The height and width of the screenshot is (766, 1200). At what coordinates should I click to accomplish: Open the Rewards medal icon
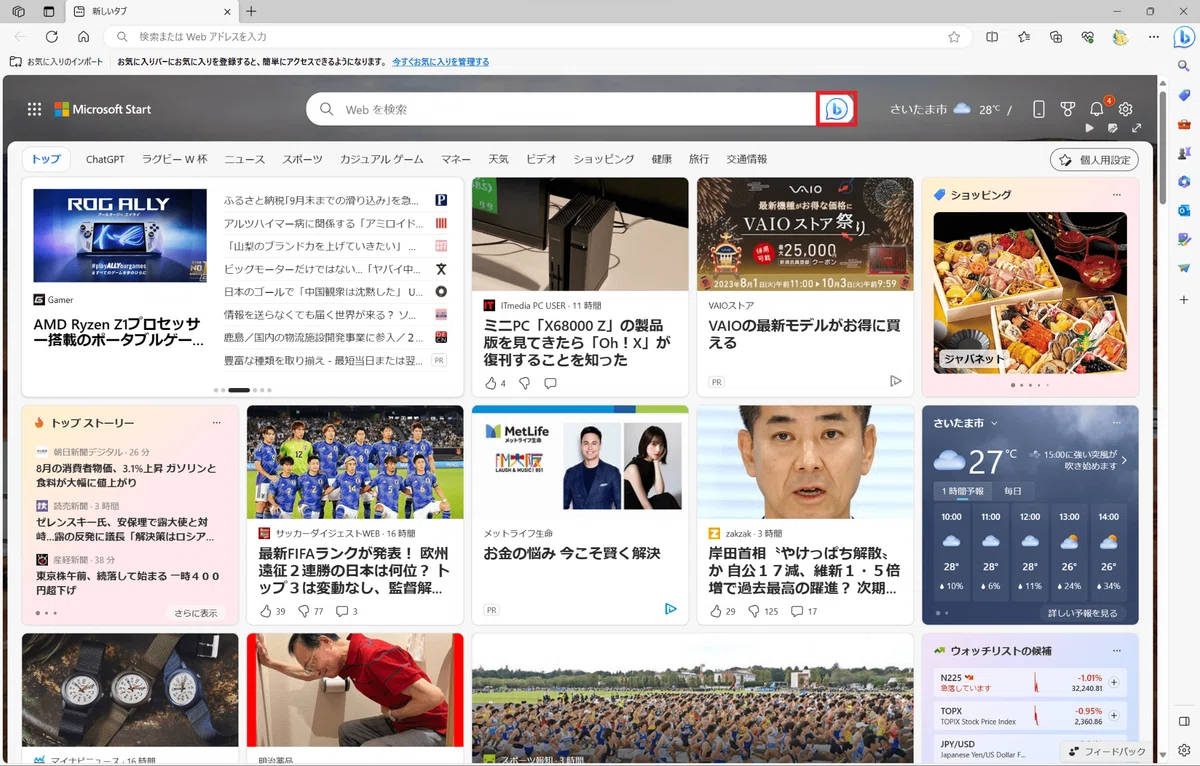point(1068,109)
